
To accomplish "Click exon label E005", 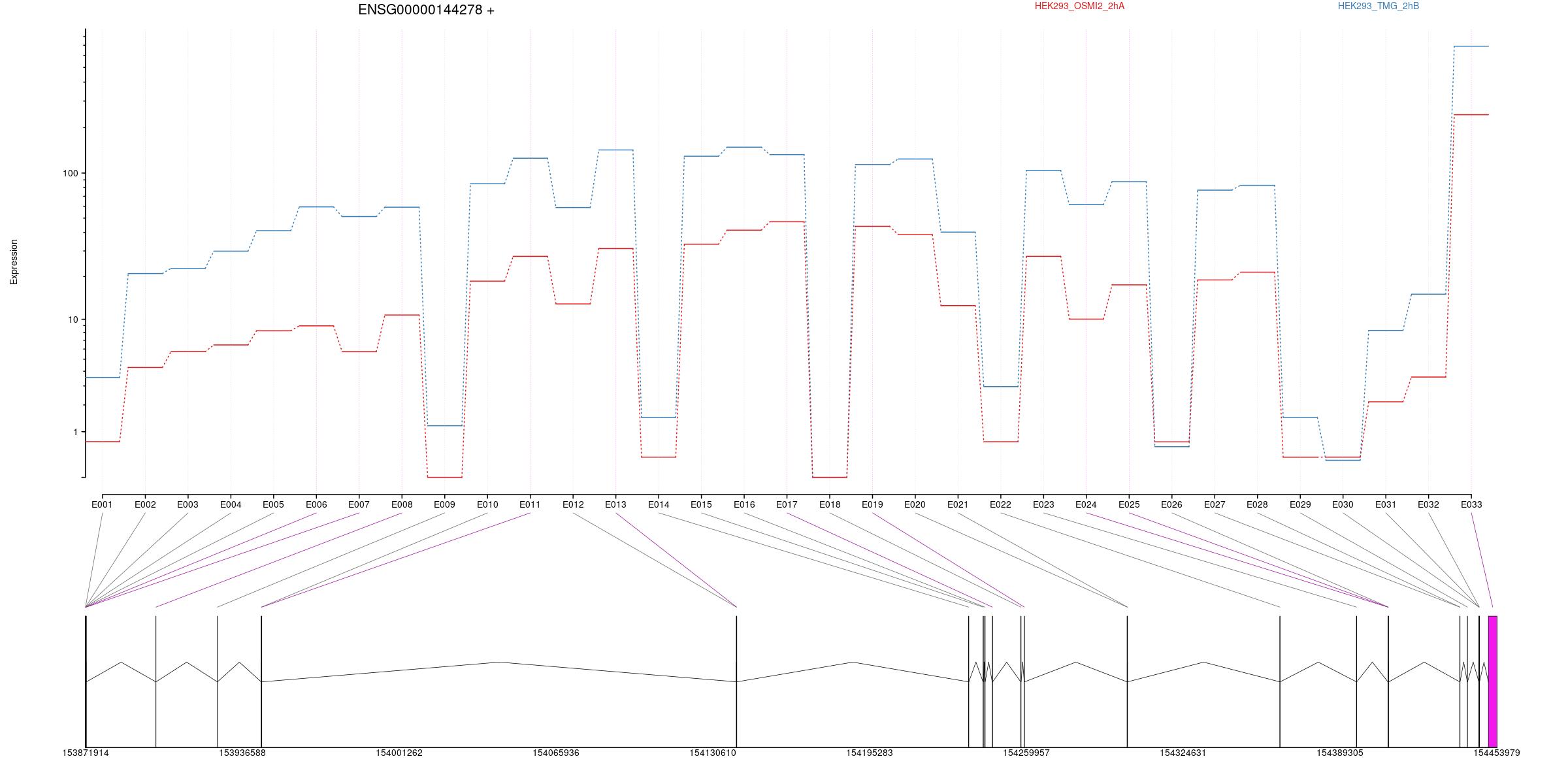I will (273, 504).
